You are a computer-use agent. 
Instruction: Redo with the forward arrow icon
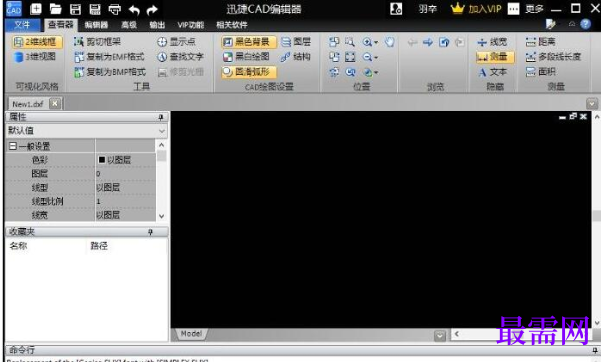tap(152, 9)
